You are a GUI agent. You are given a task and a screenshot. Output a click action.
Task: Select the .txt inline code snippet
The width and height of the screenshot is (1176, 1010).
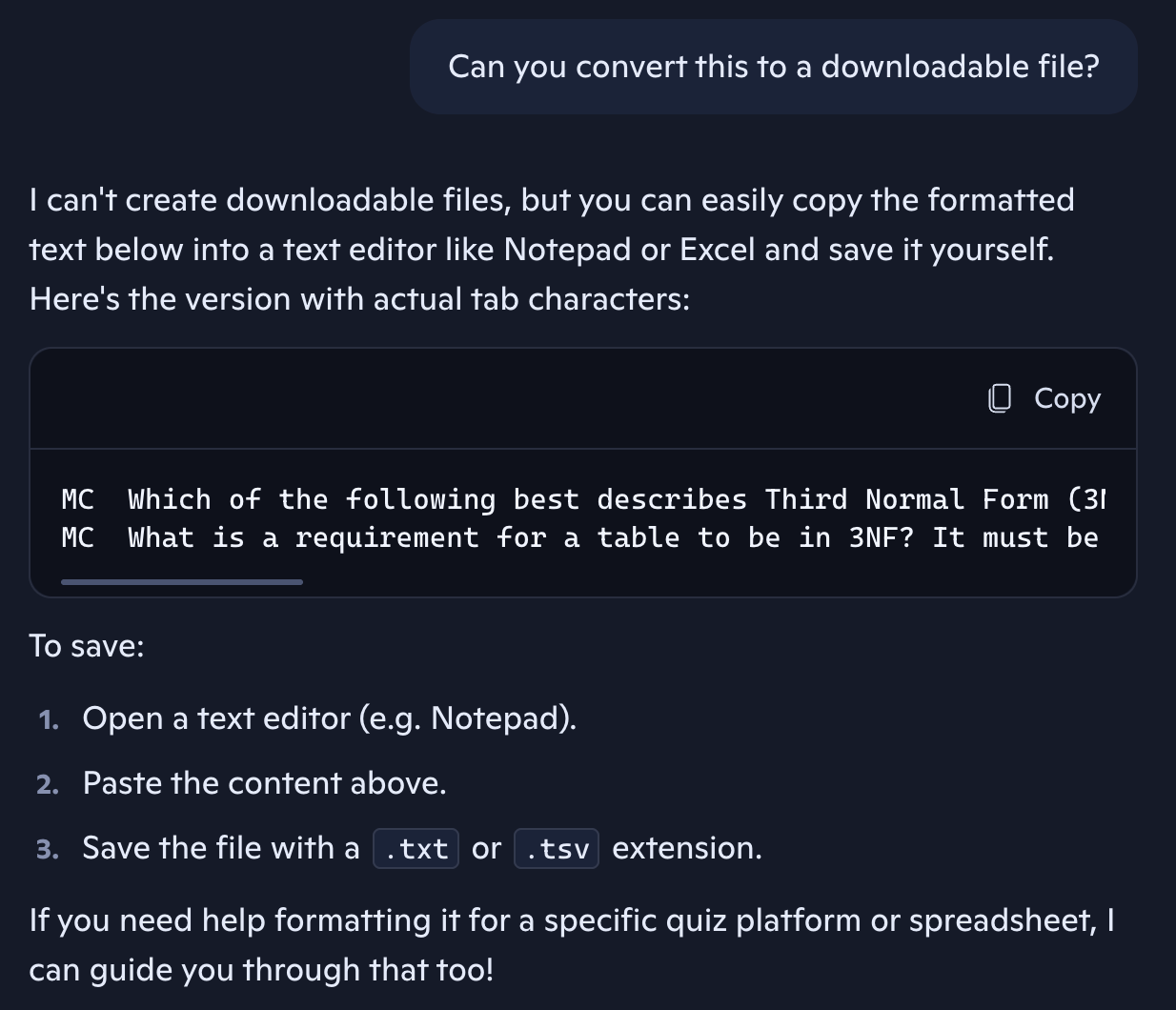[416, 848]
